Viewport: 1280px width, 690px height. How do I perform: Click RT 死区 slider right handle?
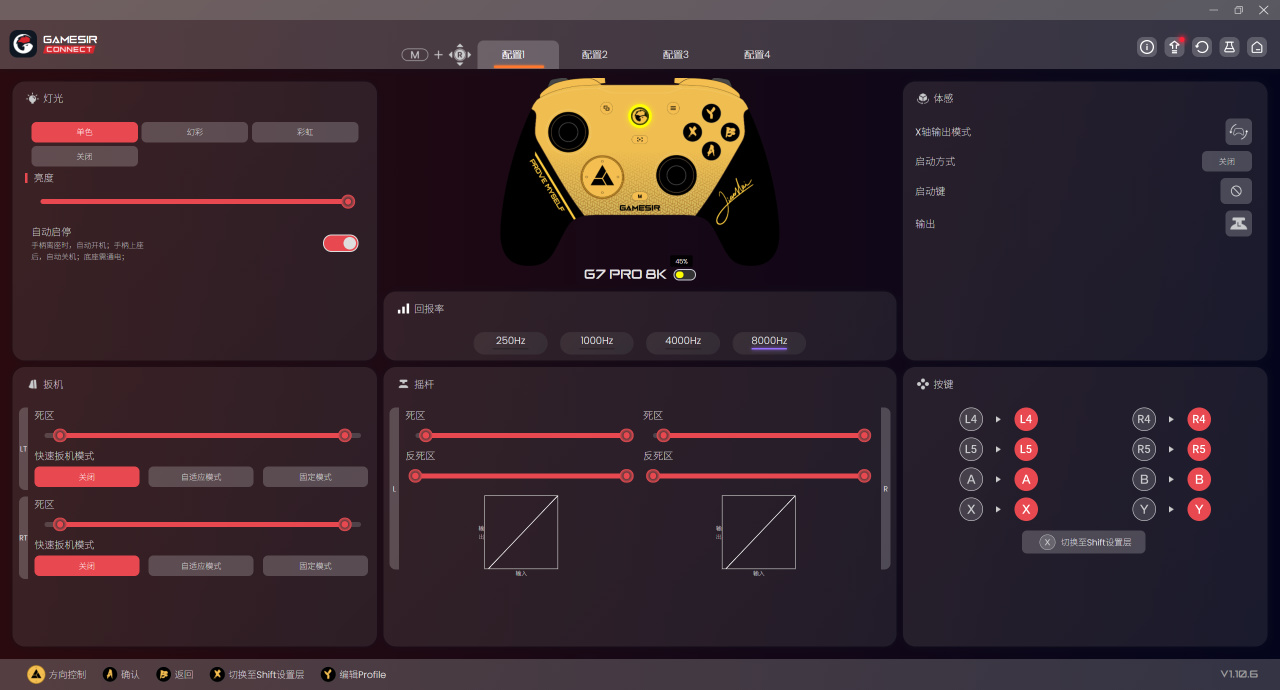click(345, 524)
